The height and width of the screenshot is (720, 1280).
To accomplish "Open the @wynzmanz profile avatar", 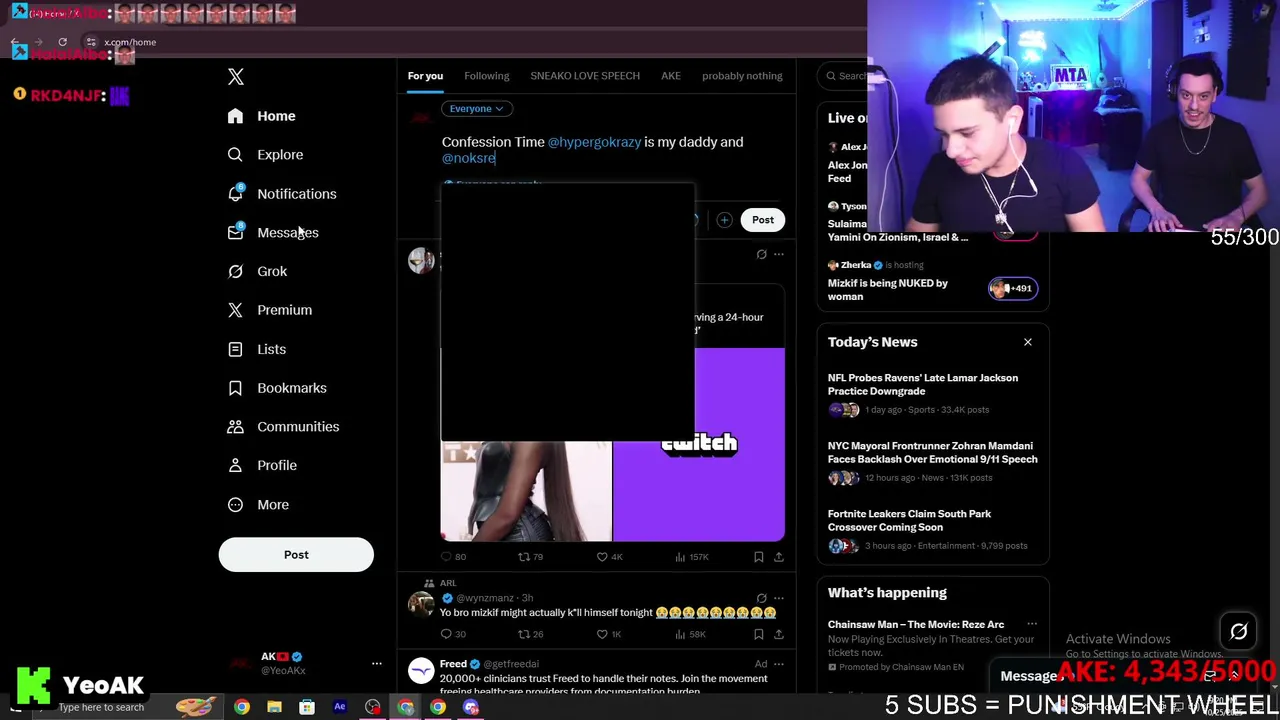I will pyautogui.click(x=421, y=604).
